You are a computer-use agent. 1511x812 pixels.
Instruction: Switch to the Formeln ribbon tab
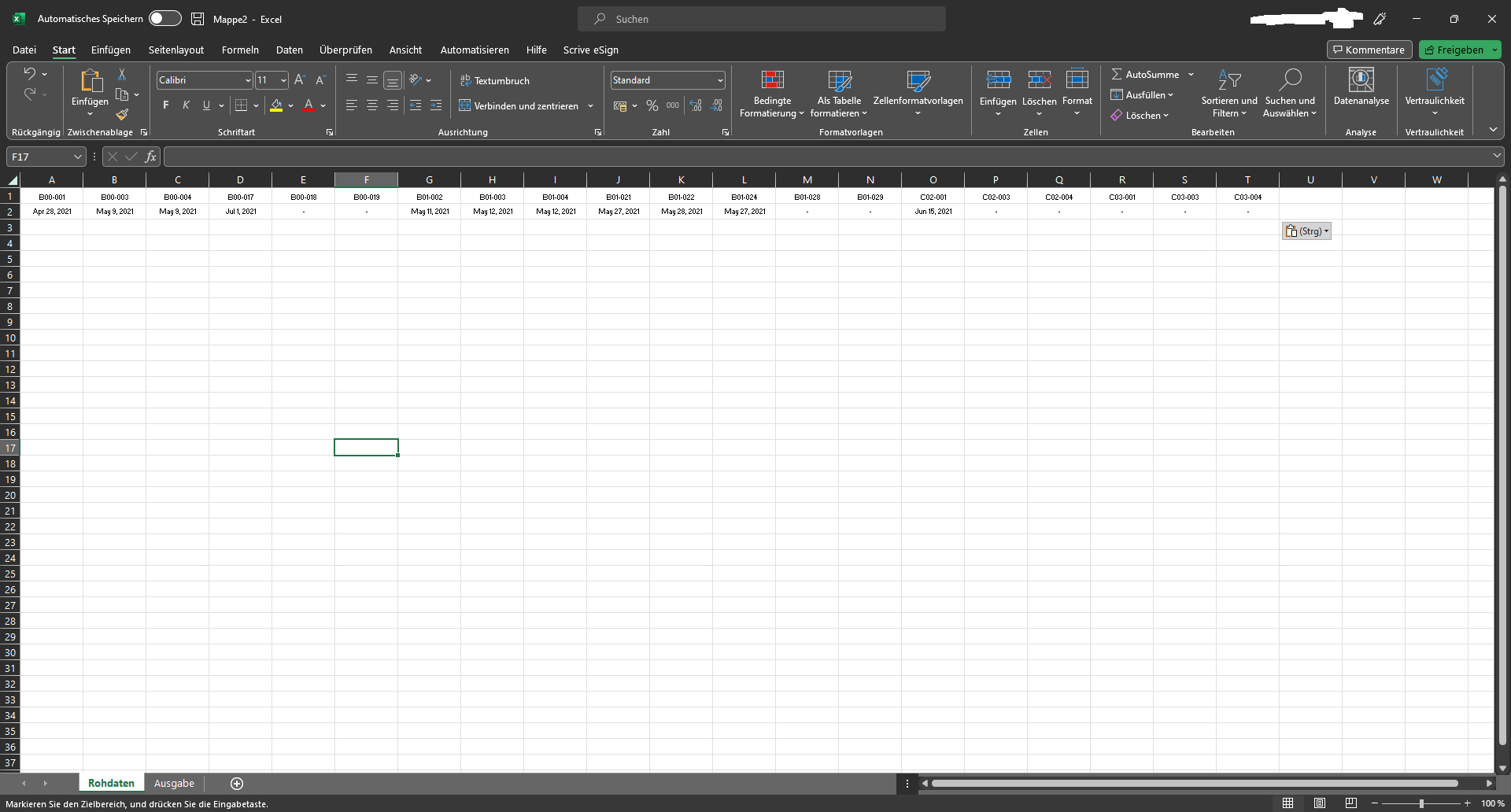pos(240,50)
